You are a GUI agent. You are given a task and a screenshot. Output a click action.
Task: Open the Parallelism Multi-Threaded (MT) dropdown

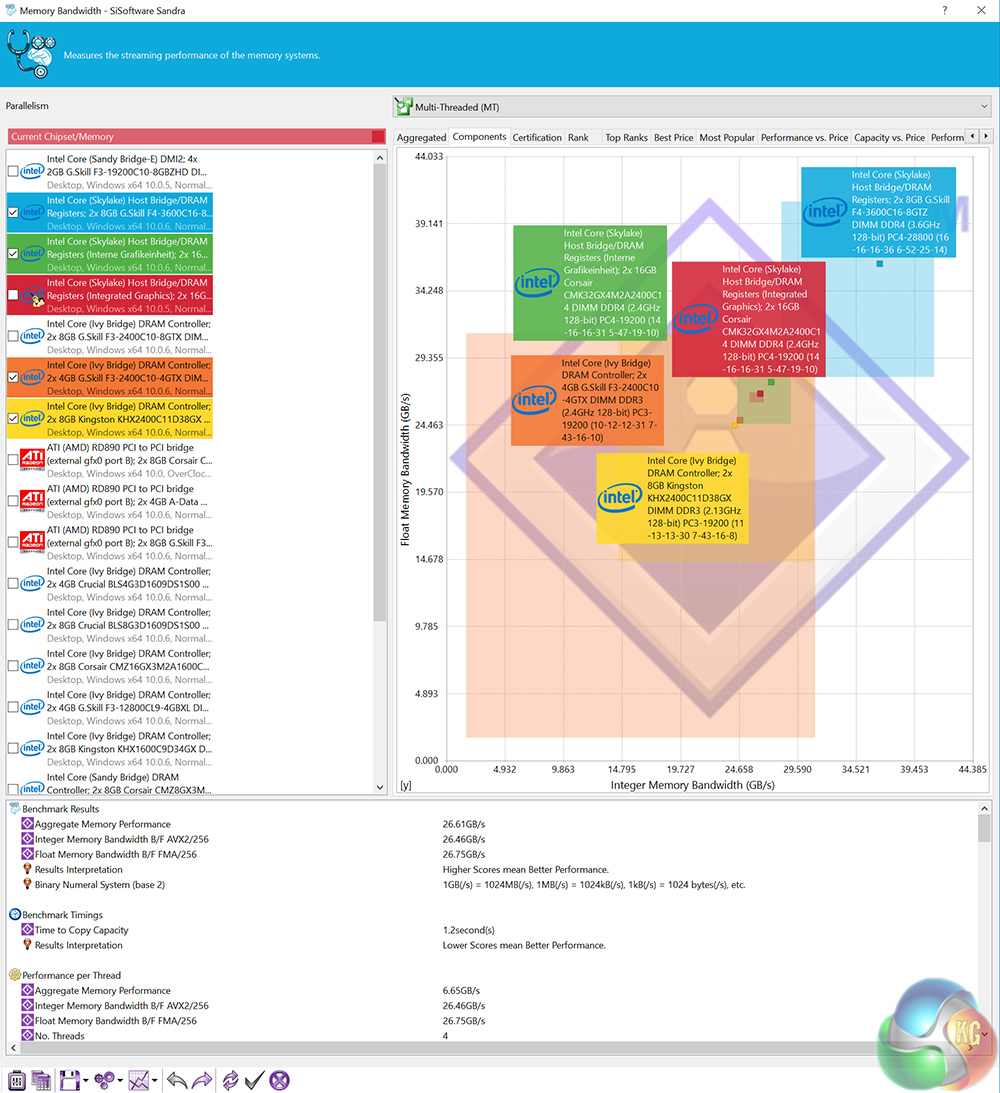[692, 107]
